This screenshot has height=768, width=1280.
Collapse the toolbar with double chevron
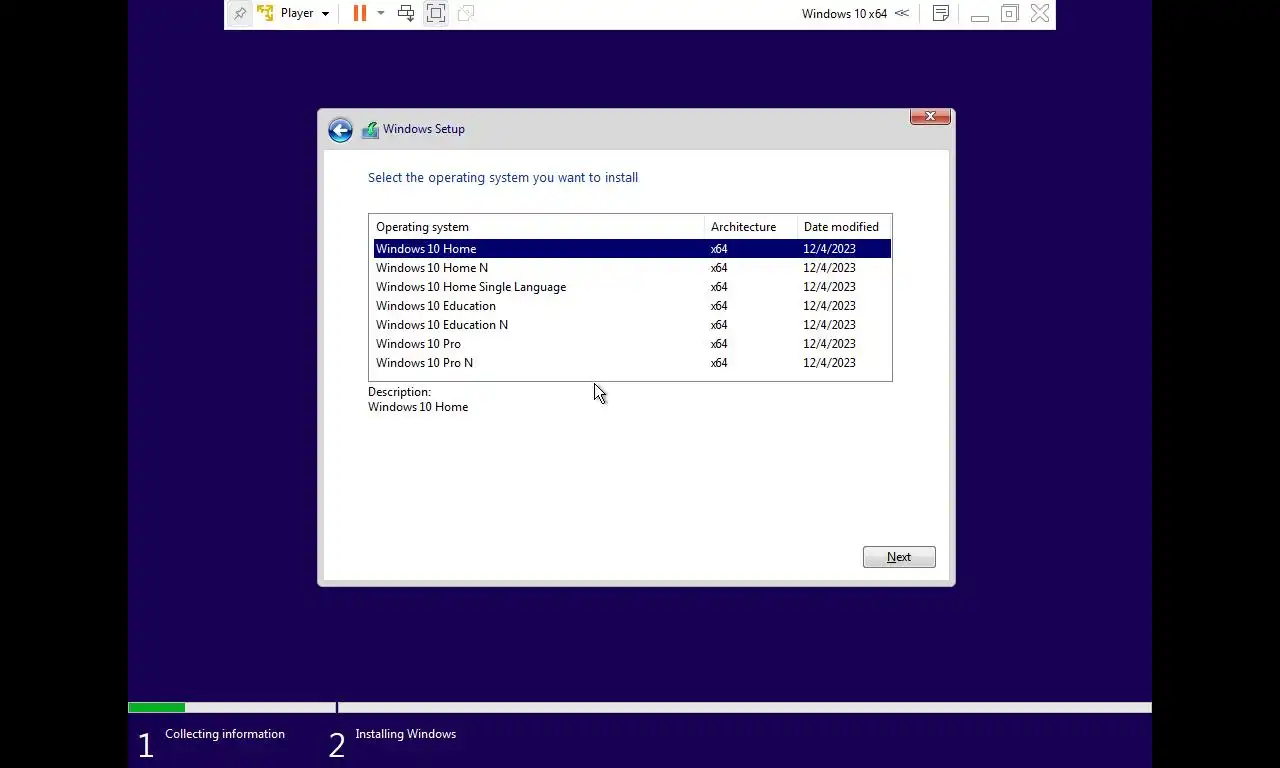[x=902, y=13]
